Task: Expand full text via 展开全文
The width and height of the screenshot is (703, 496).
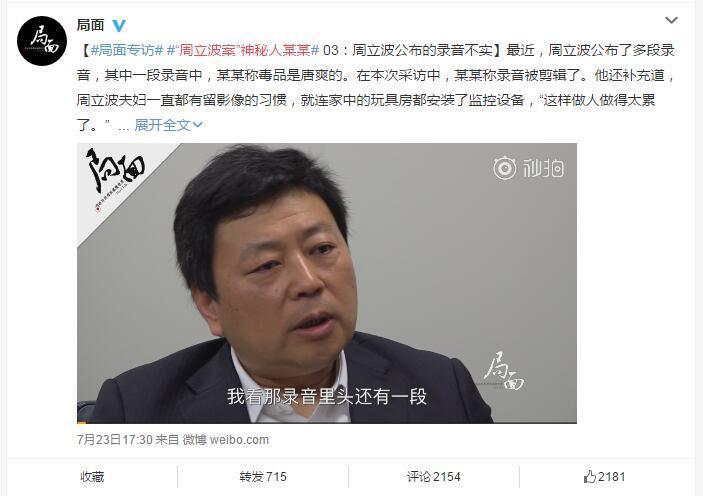Action: 162,125
